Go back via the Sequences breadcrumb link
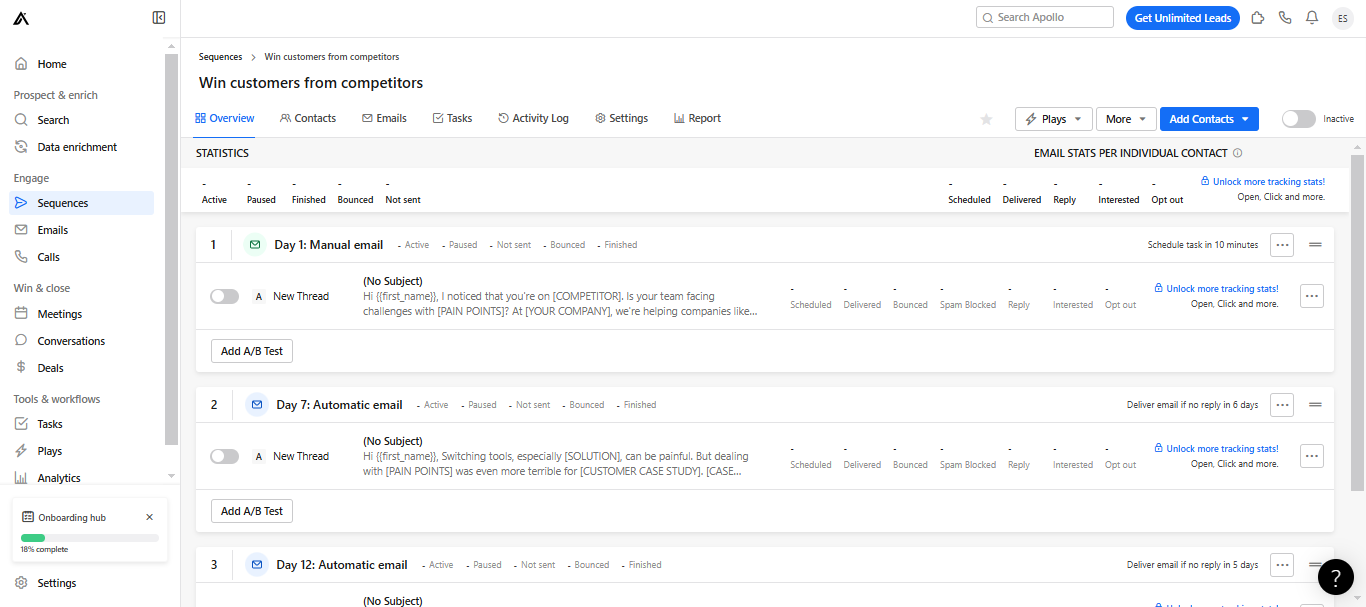This screenshot has width=1366, height=607. [x=220, y=57]
